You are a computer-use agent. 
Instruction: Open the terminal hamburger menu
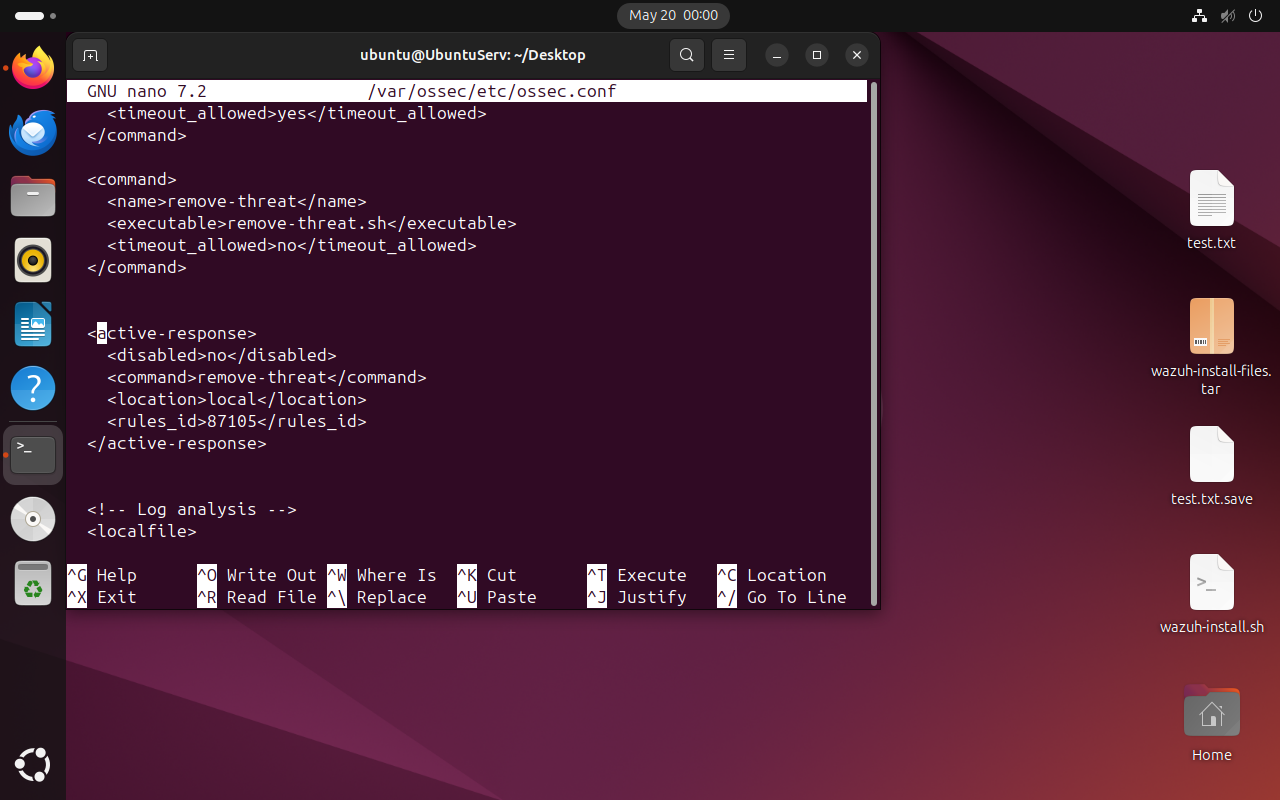[729, 55]
